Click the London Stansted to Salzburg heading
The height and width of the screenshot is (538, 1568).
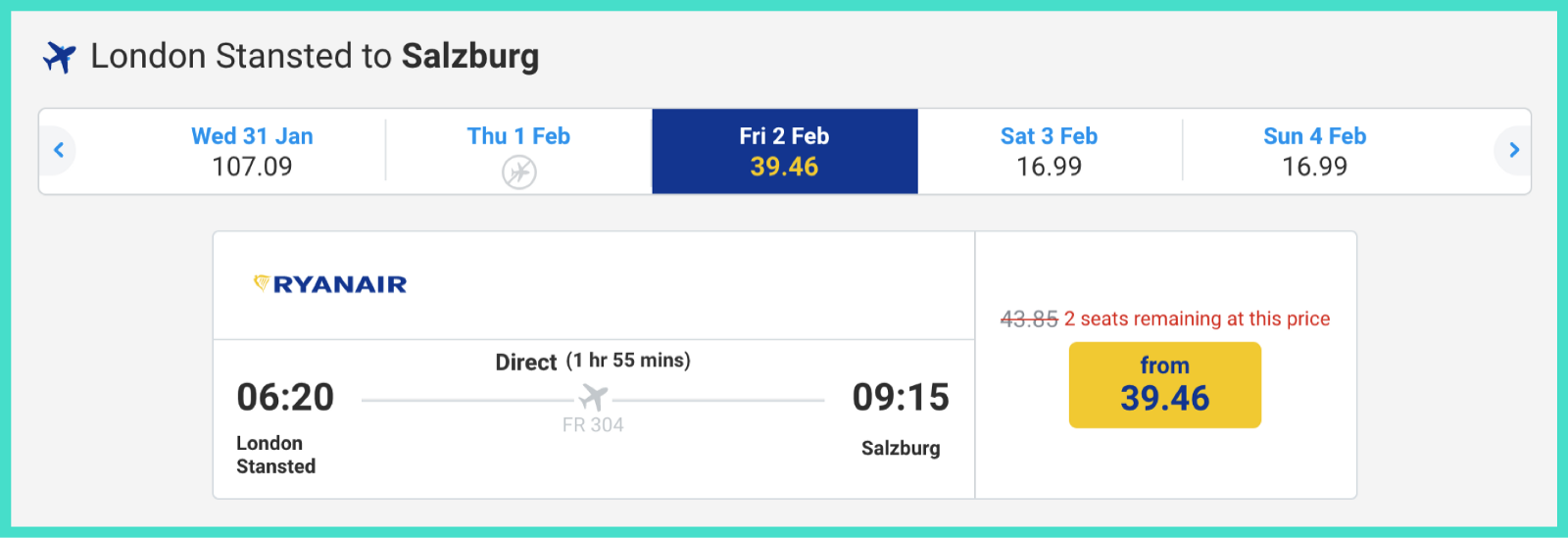pyautogui.click(x=315, y=56)
